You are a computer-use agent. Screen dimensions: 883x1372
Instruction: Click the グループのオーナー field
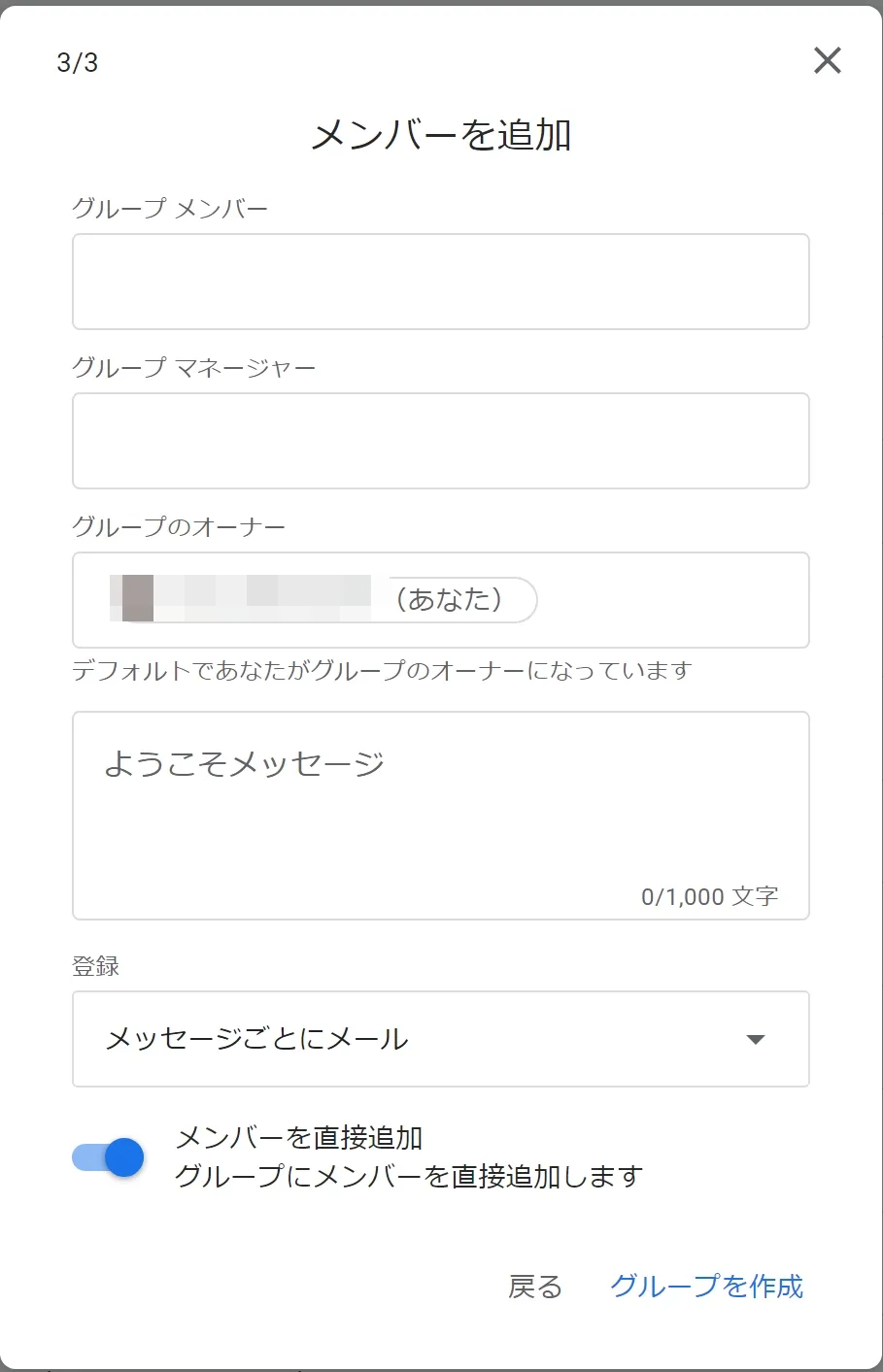coord(670,600)
